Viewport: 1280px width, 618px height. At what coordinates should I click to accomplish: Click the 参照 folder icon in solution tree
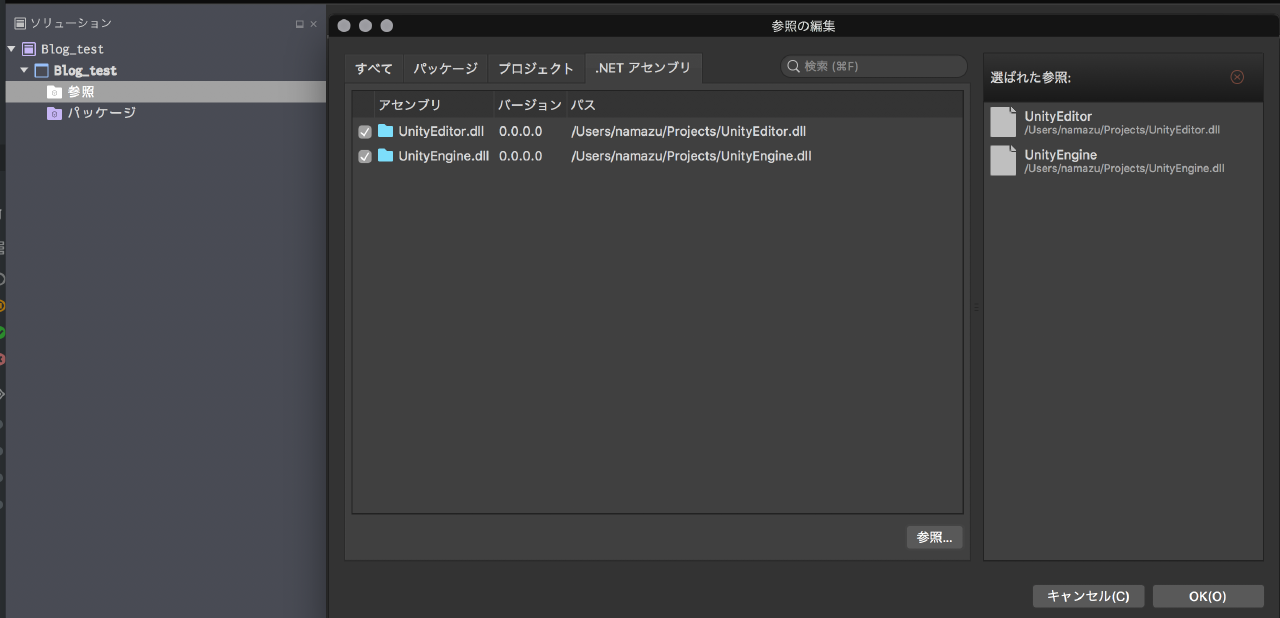tap(54, 92)
